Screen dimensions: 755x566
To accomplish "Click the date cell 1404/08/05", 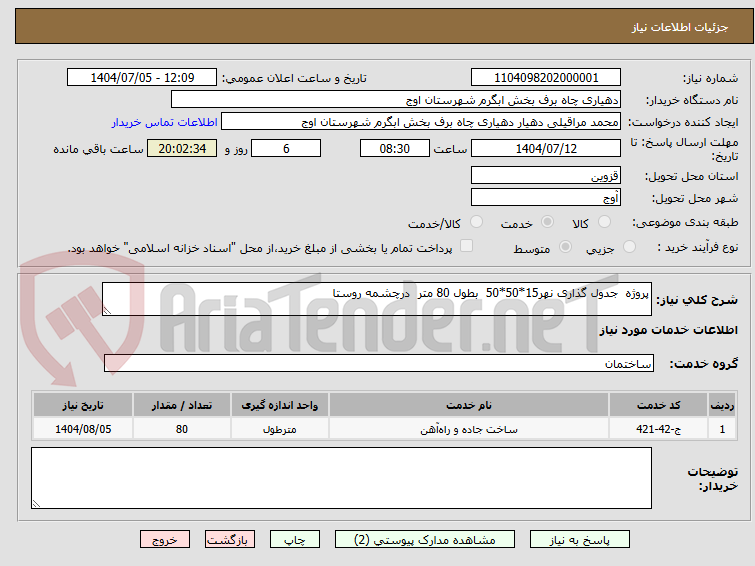I will pyautogui.click(x=83, y=429).
